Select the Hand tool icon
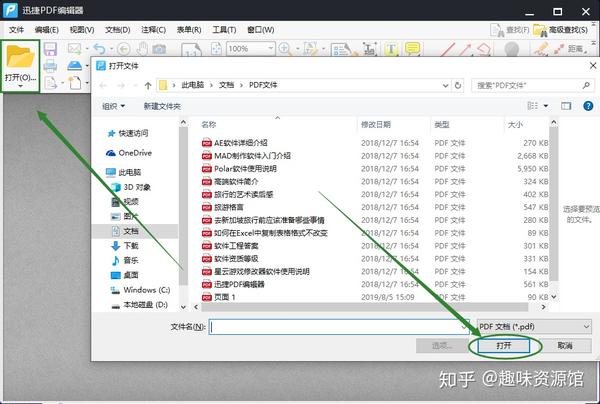 click(x=142, y=49)
